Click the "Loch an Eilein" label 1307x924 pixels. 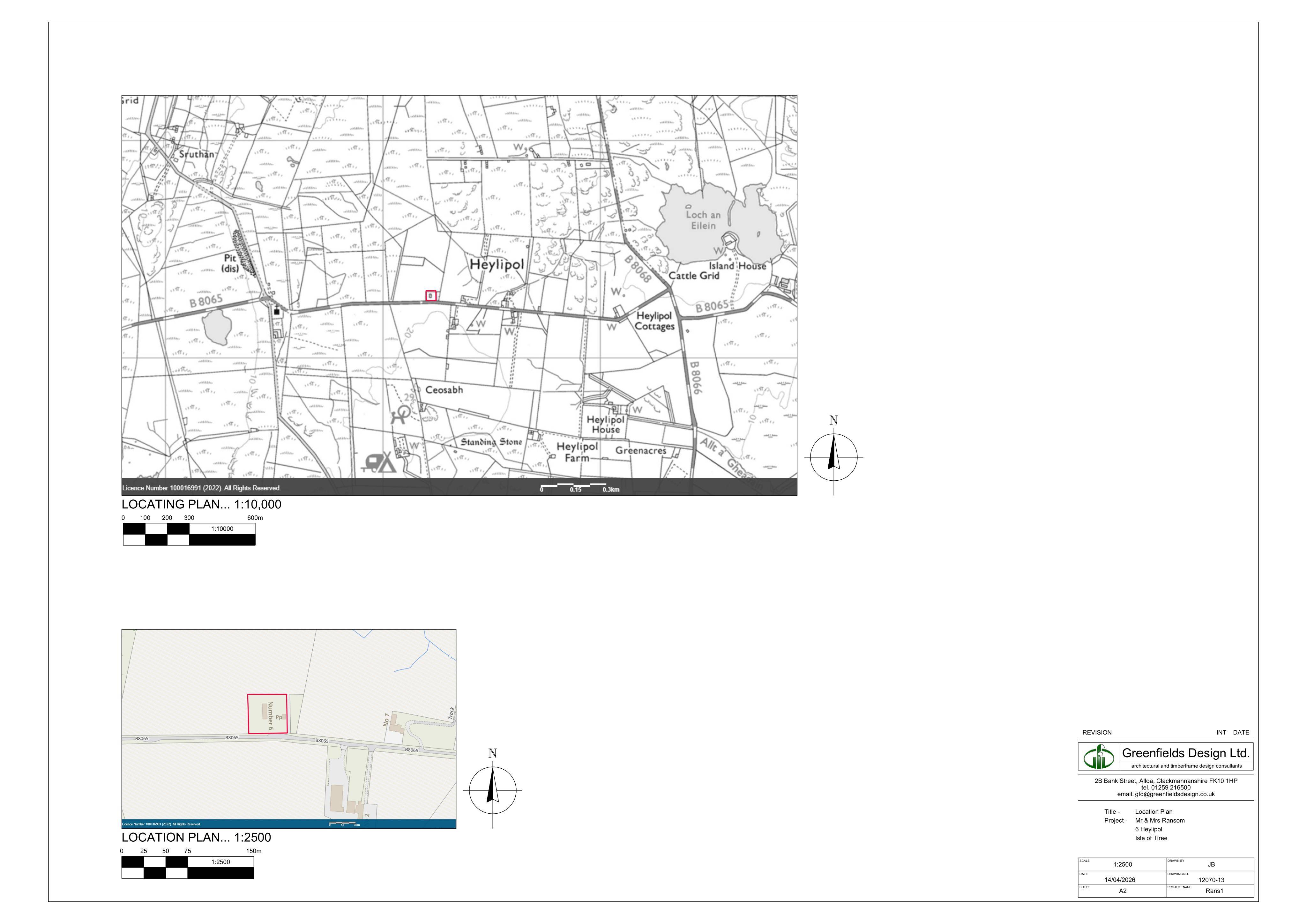(703, 220)
